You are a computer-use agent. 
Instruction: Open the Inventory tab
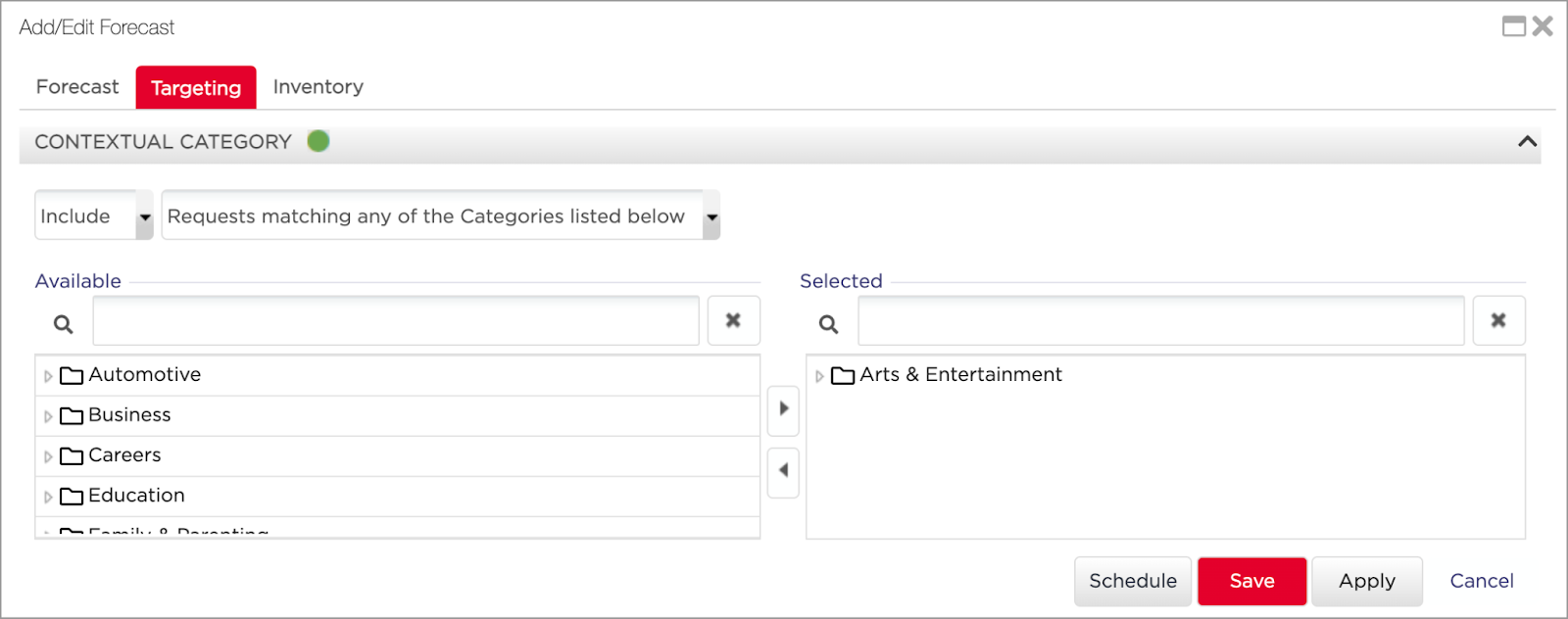pyautogui.click(x=318, y=87)
